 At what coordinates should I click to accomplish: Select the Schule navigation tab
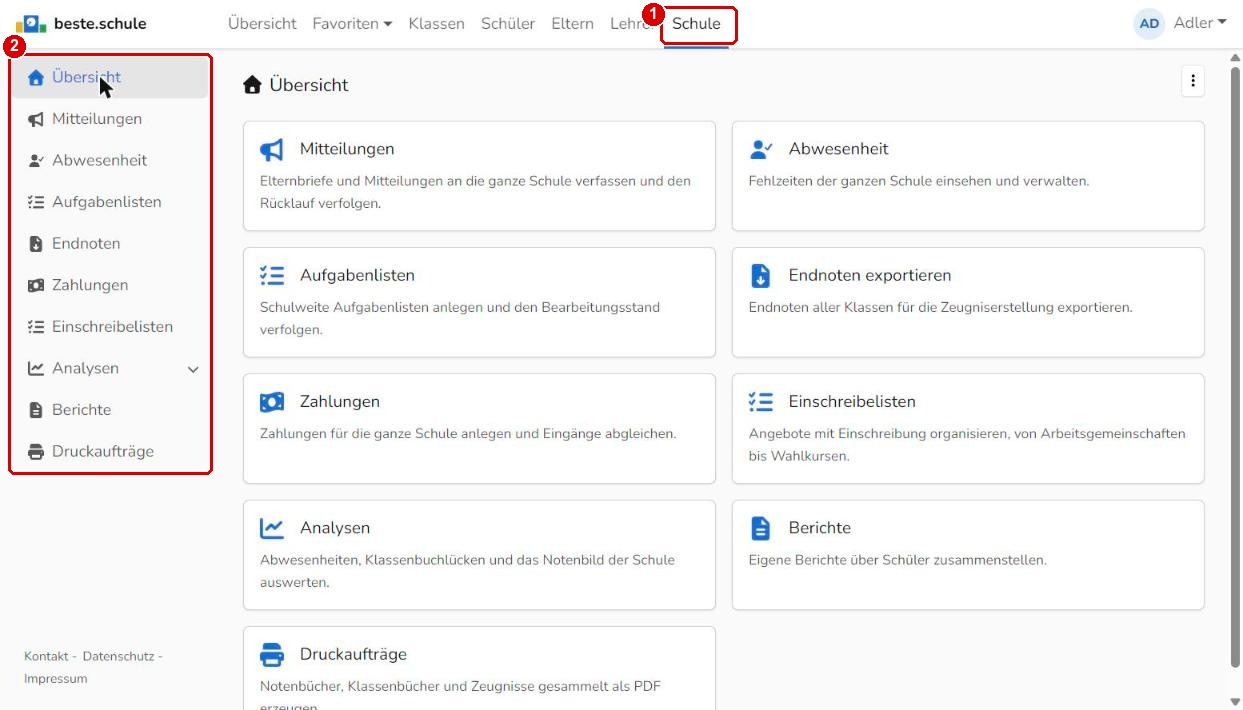[x=696, y=24]
